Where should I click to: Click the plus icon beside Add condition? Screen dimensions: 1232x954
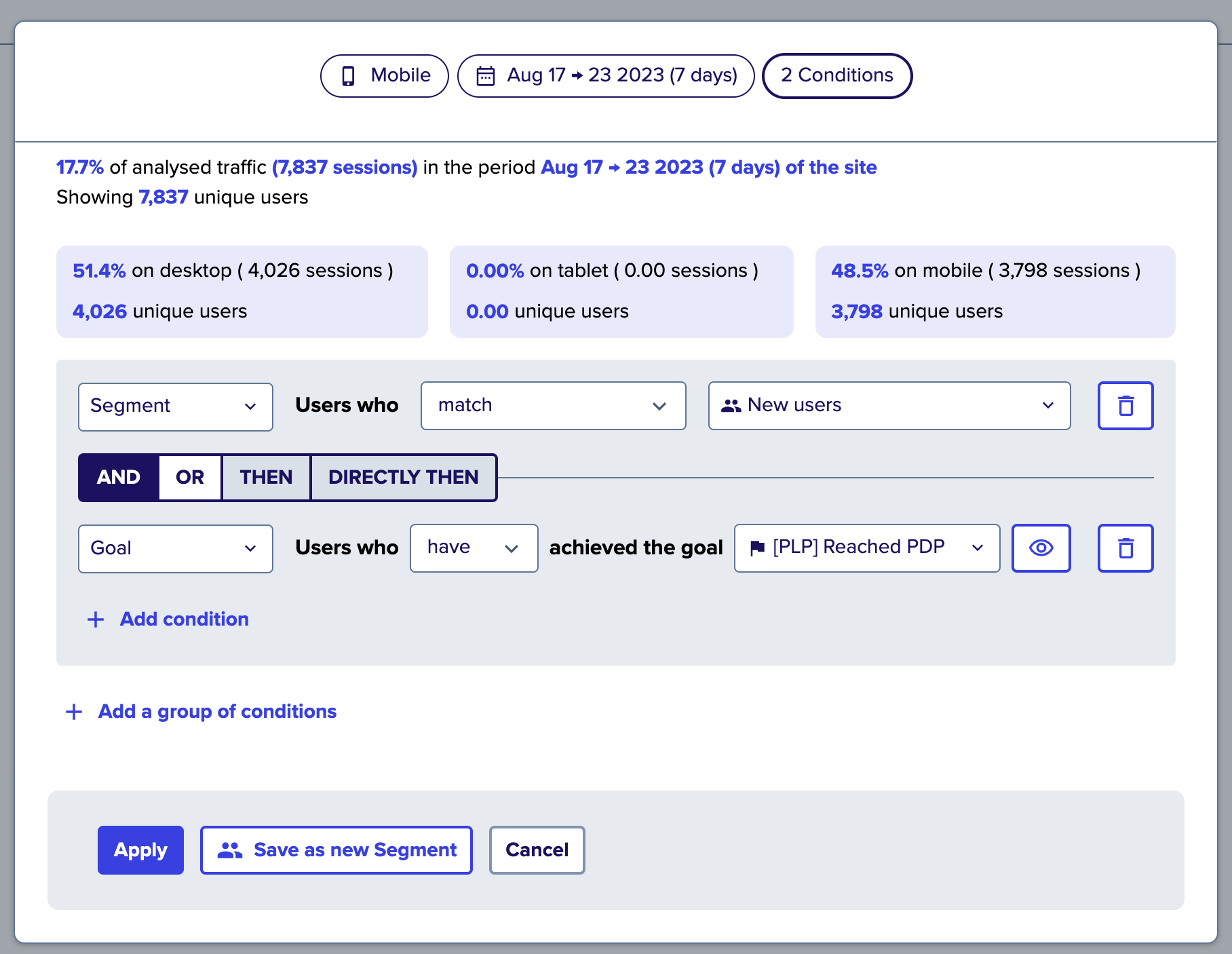[x=96, y=619]
